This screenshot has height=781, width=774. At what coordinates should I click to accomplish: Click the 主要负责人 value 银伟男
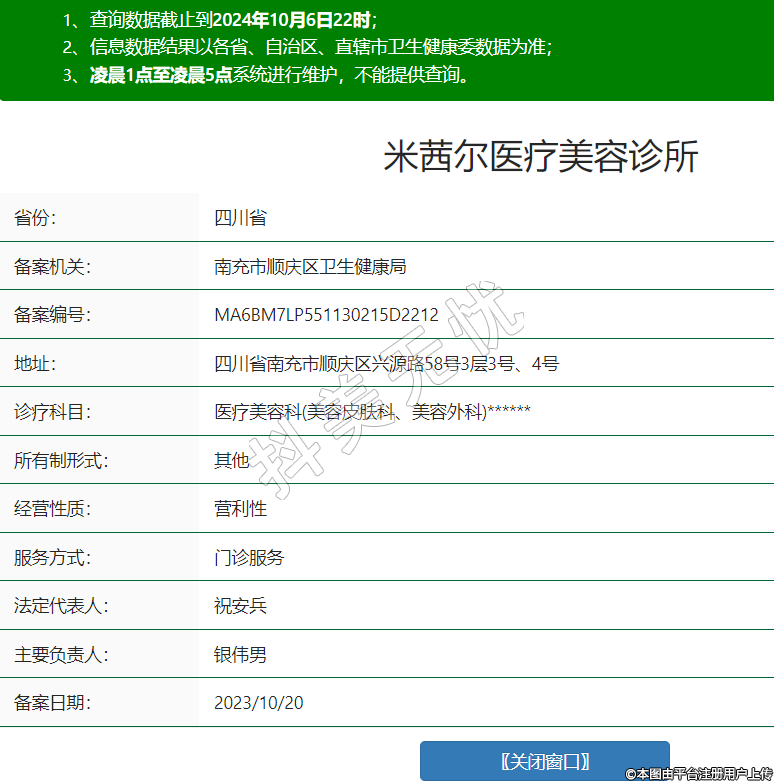click(240, 655)
